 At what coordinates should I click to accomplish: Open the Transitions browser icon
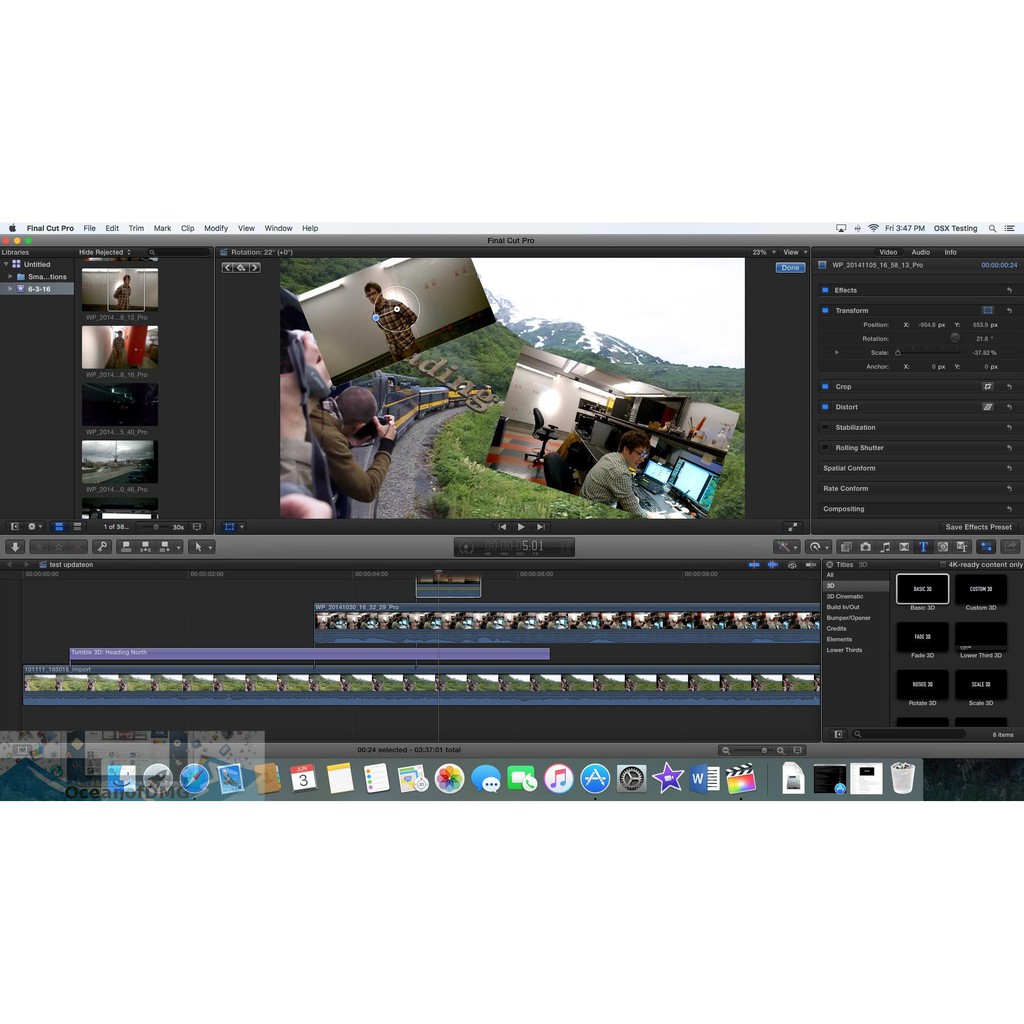904,547
